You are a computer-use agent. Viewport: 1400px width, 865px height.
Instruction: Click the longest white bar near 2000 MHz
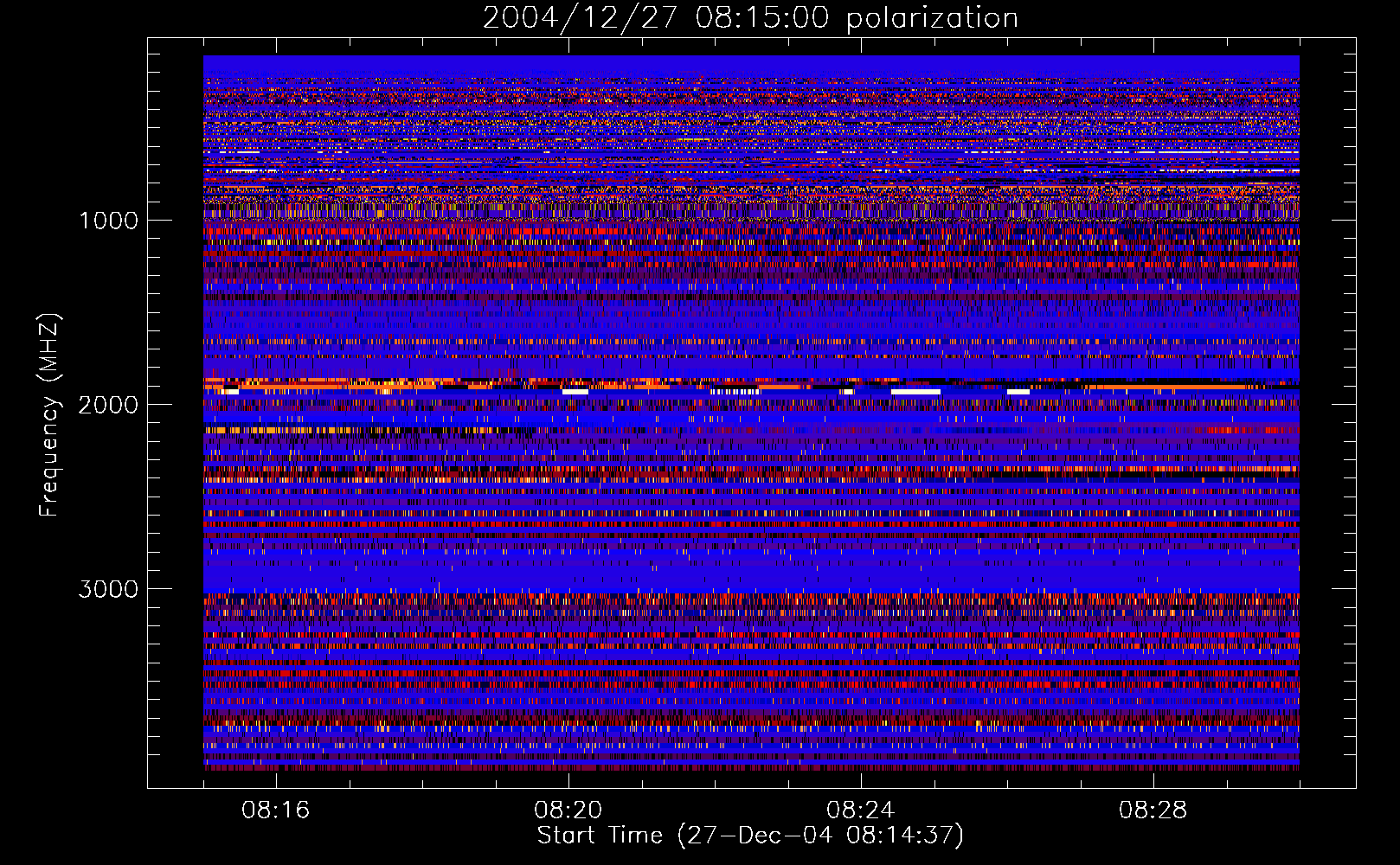click(x=915, y=392)
